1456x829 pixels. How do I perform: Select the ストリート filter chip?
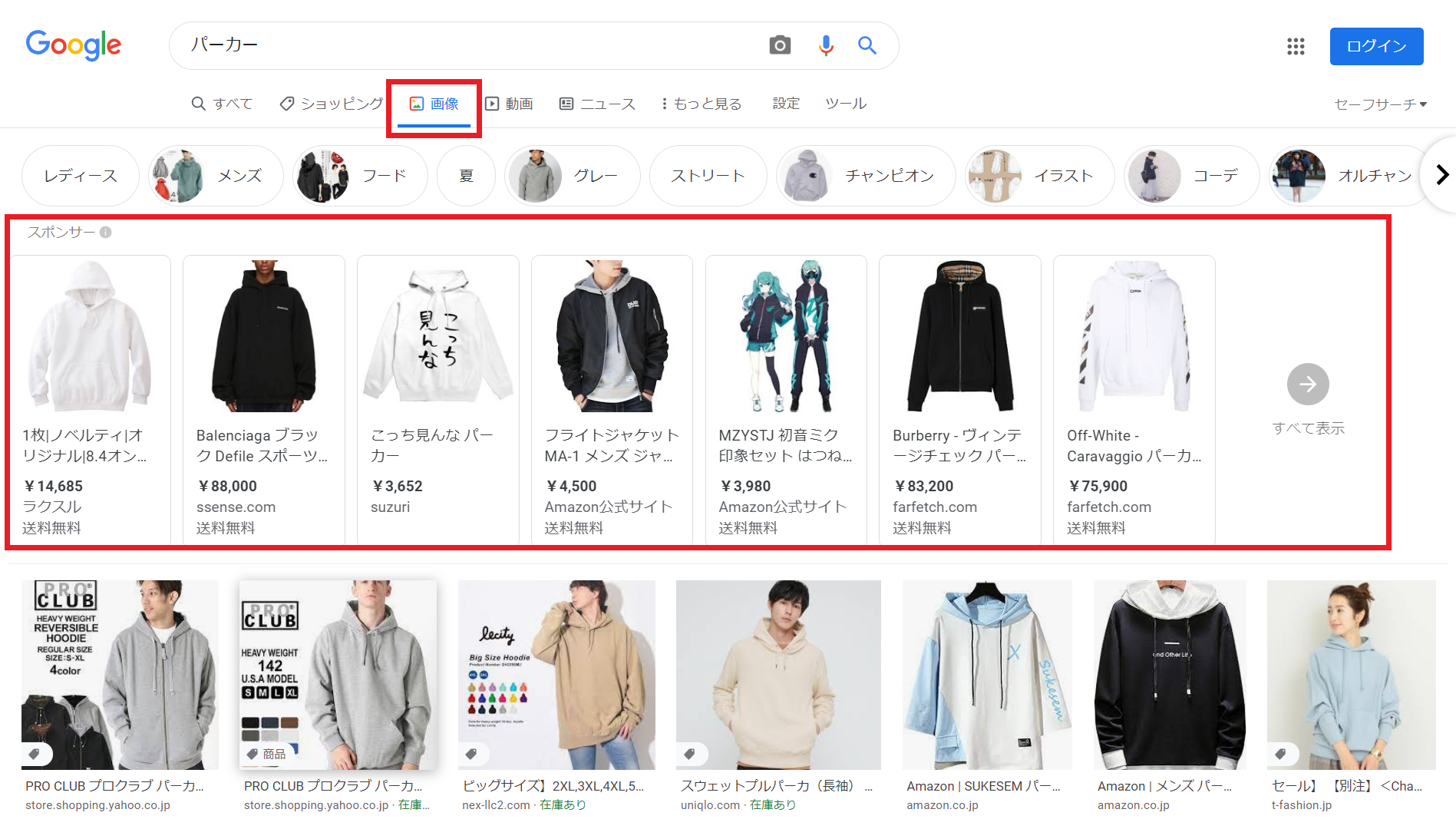[x=708, y=176]
